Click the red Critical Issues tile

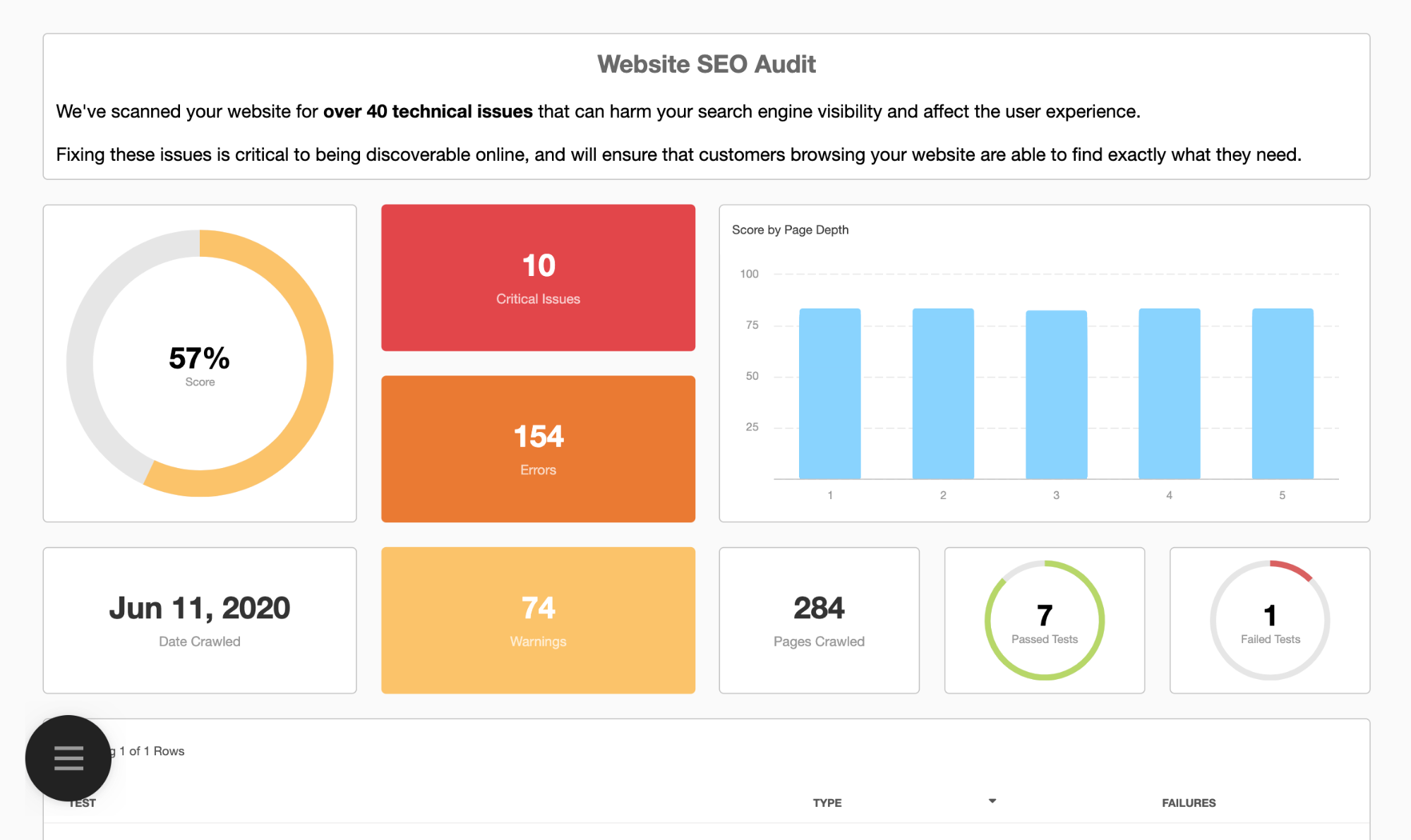538,278
